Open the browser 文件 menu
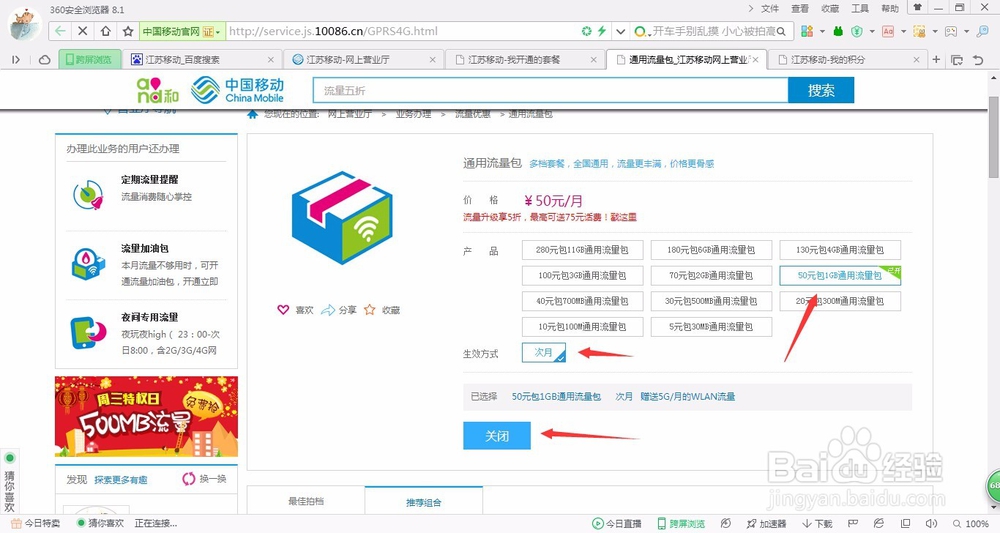The width and height of the screenshot is (1000, 533). (x=770, y=8)
